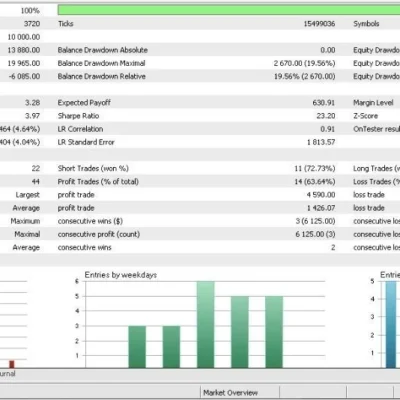
Task: Click the first short bar in the weekdays chart
Action: tap(137, 347)
